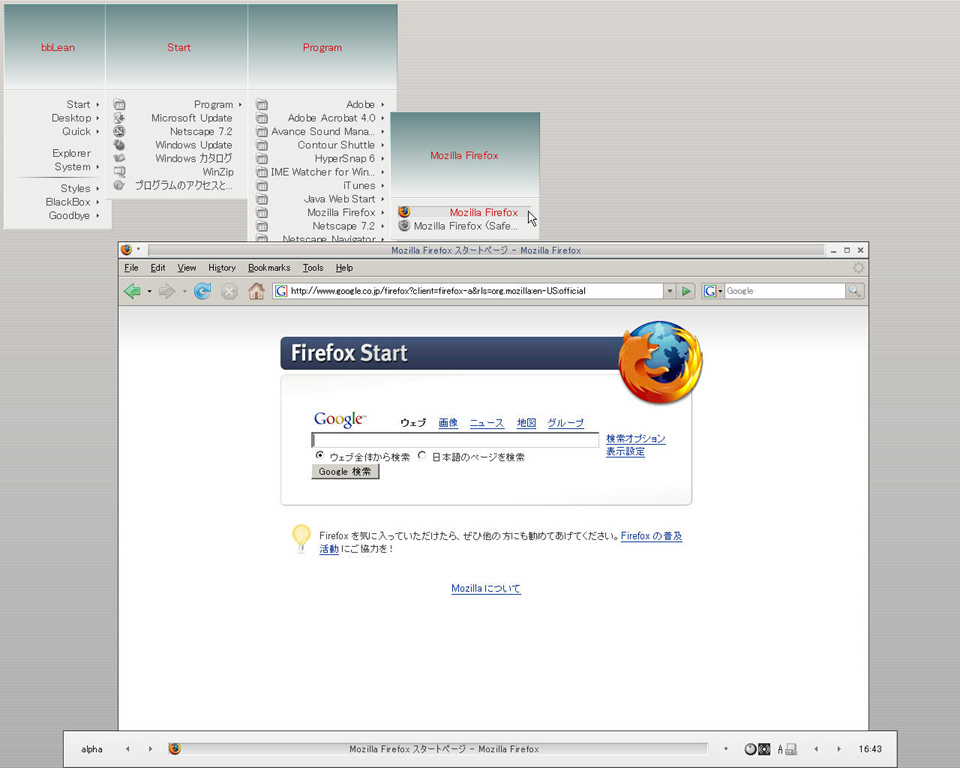Select the ウェブ全体から検索 radio button
This screenshot has height=768, width=960.
[320, 456]
